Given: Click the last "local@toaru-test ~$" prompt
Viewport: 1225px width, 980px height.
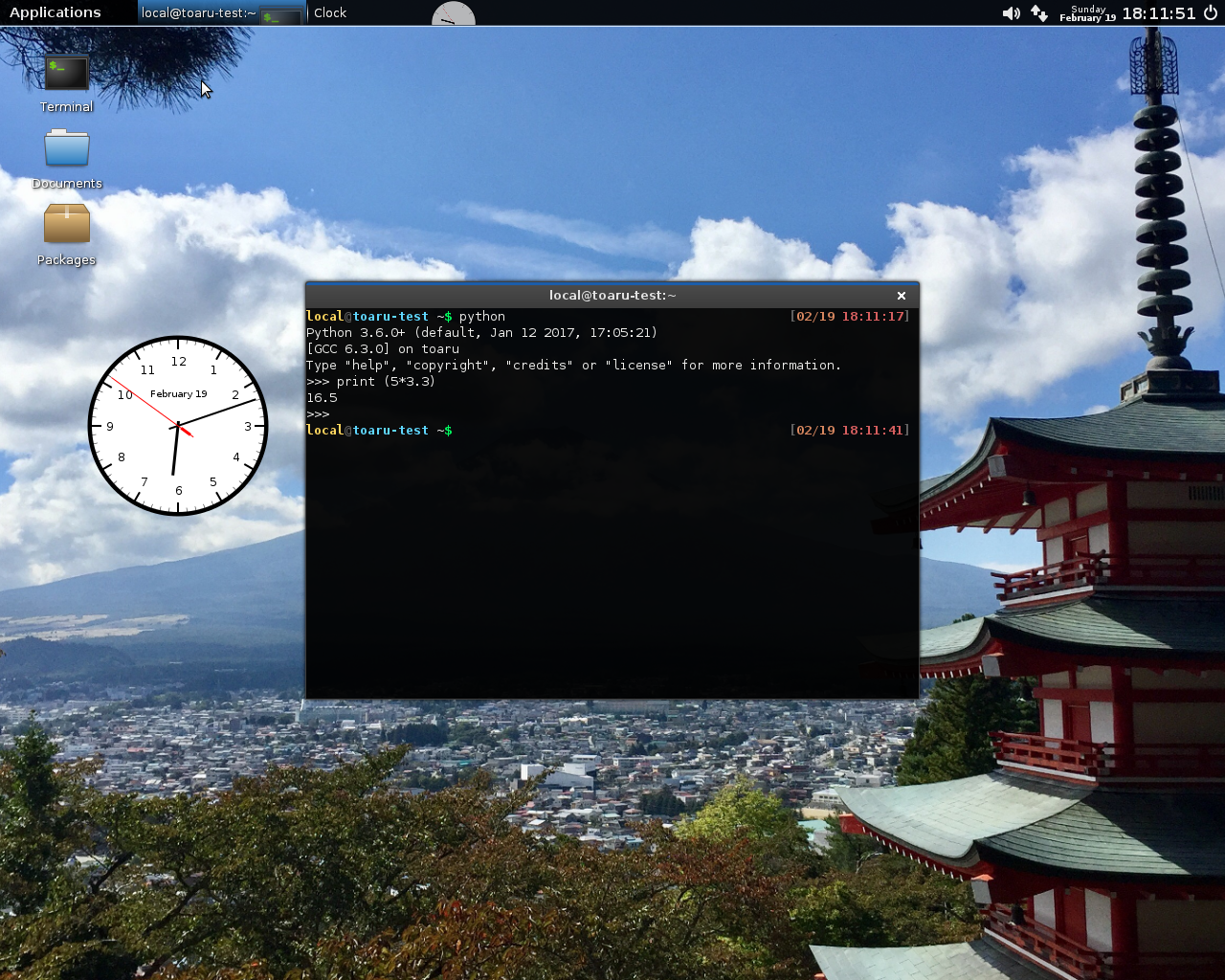Looking at the screenshot, I should [x=379, y=431].
